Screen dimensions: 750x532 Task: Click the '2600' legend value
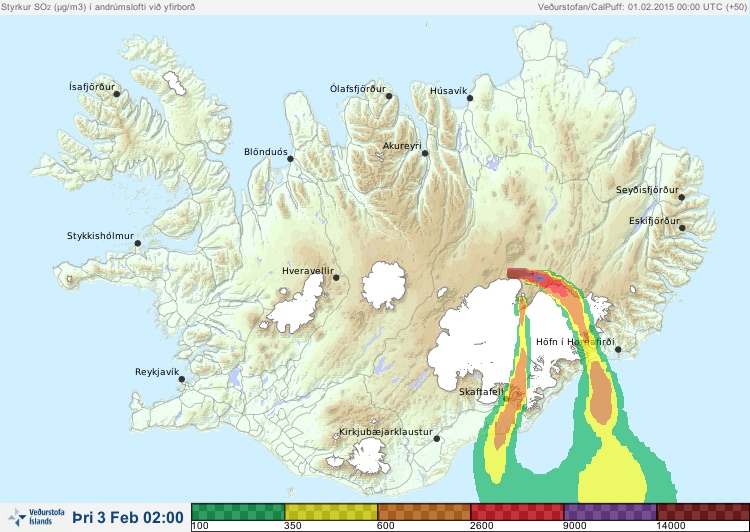coord(482,526)
